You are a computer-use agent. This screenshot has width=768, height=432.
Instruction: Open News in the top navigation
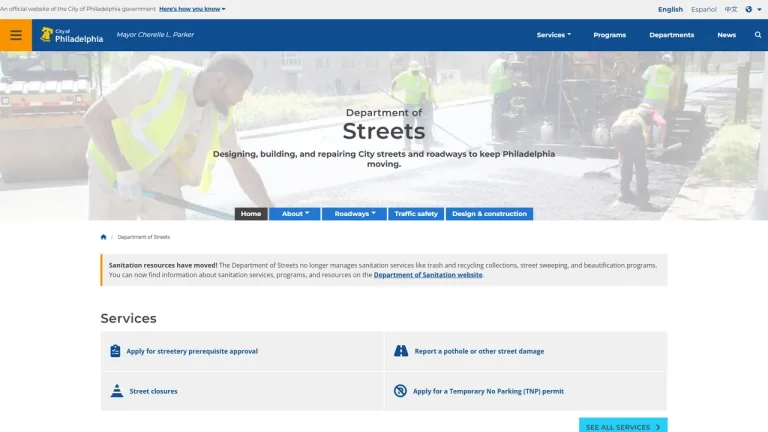[x=726, y=35]
